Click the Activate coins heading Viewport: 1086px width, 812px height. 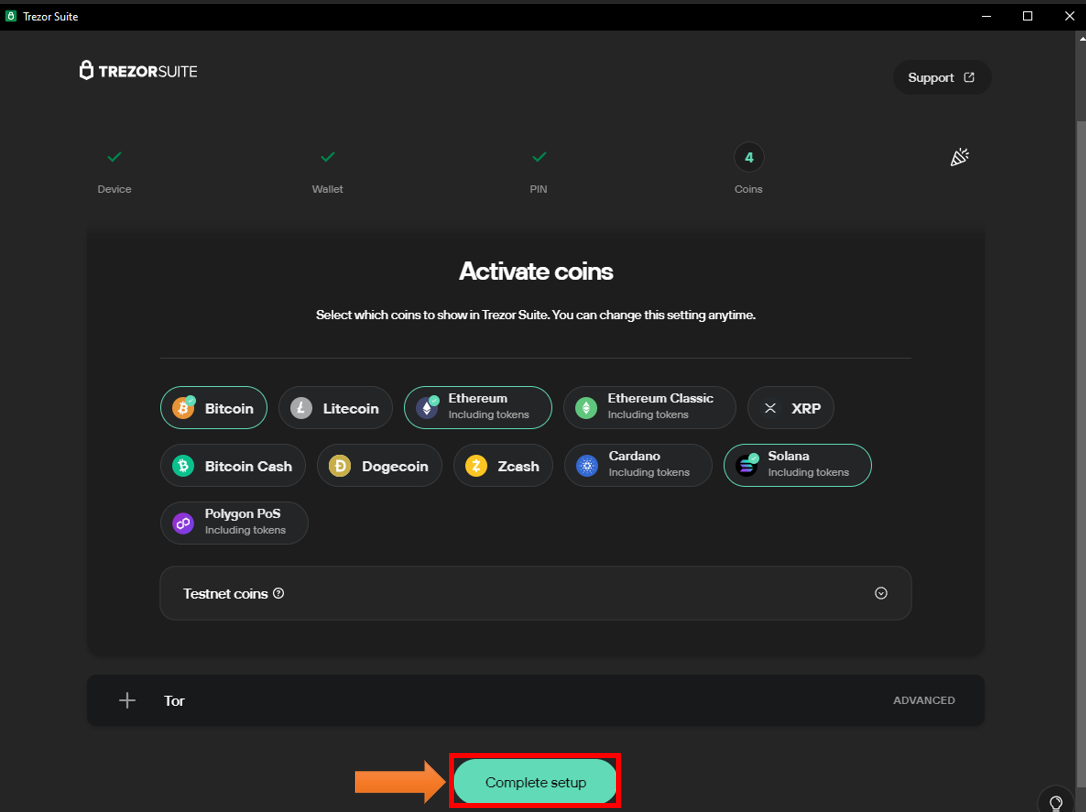coord(535,271)
